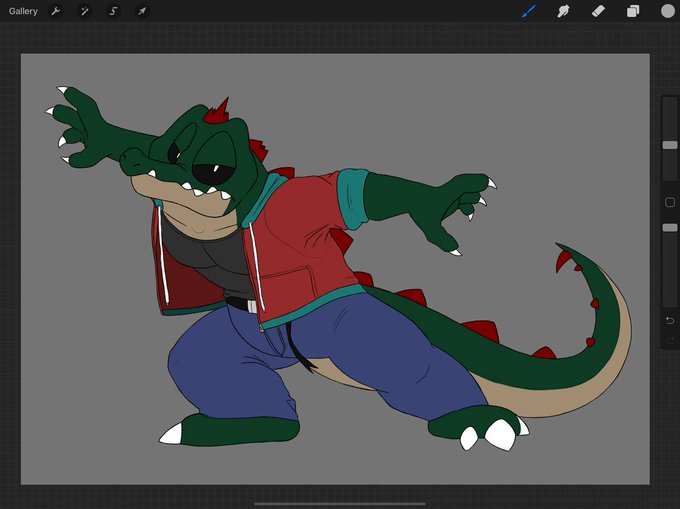680x509 pixels.
Task: Select the Brush tool
Action: tap(529, 11)
